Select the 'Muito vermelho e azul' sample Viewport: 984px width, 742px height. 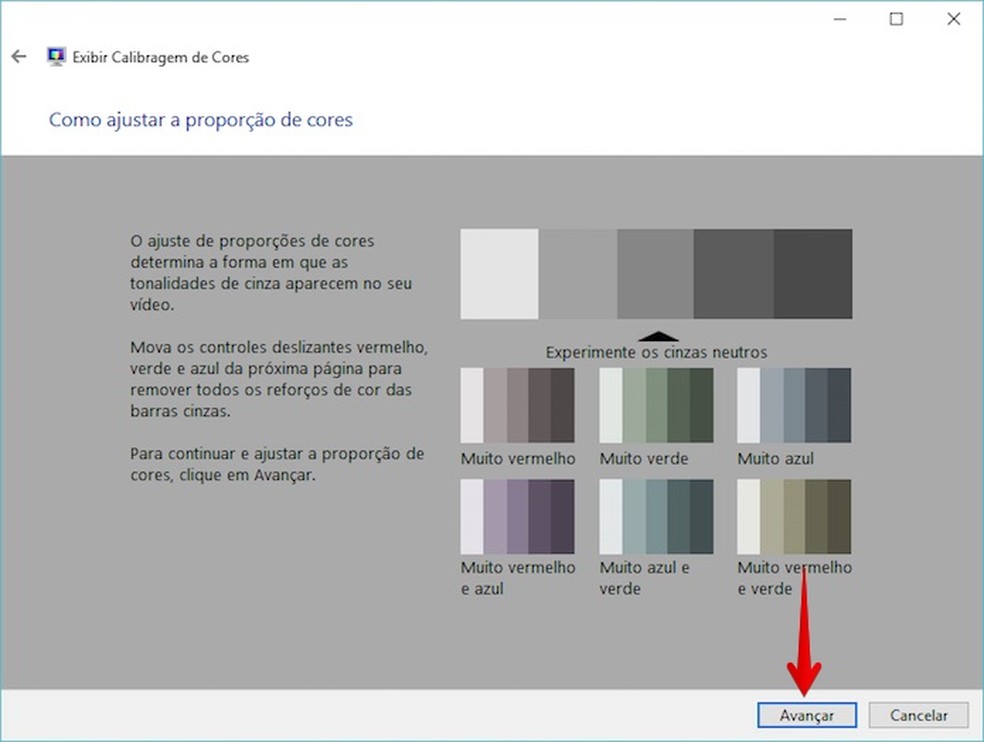[x=517, y=516]
